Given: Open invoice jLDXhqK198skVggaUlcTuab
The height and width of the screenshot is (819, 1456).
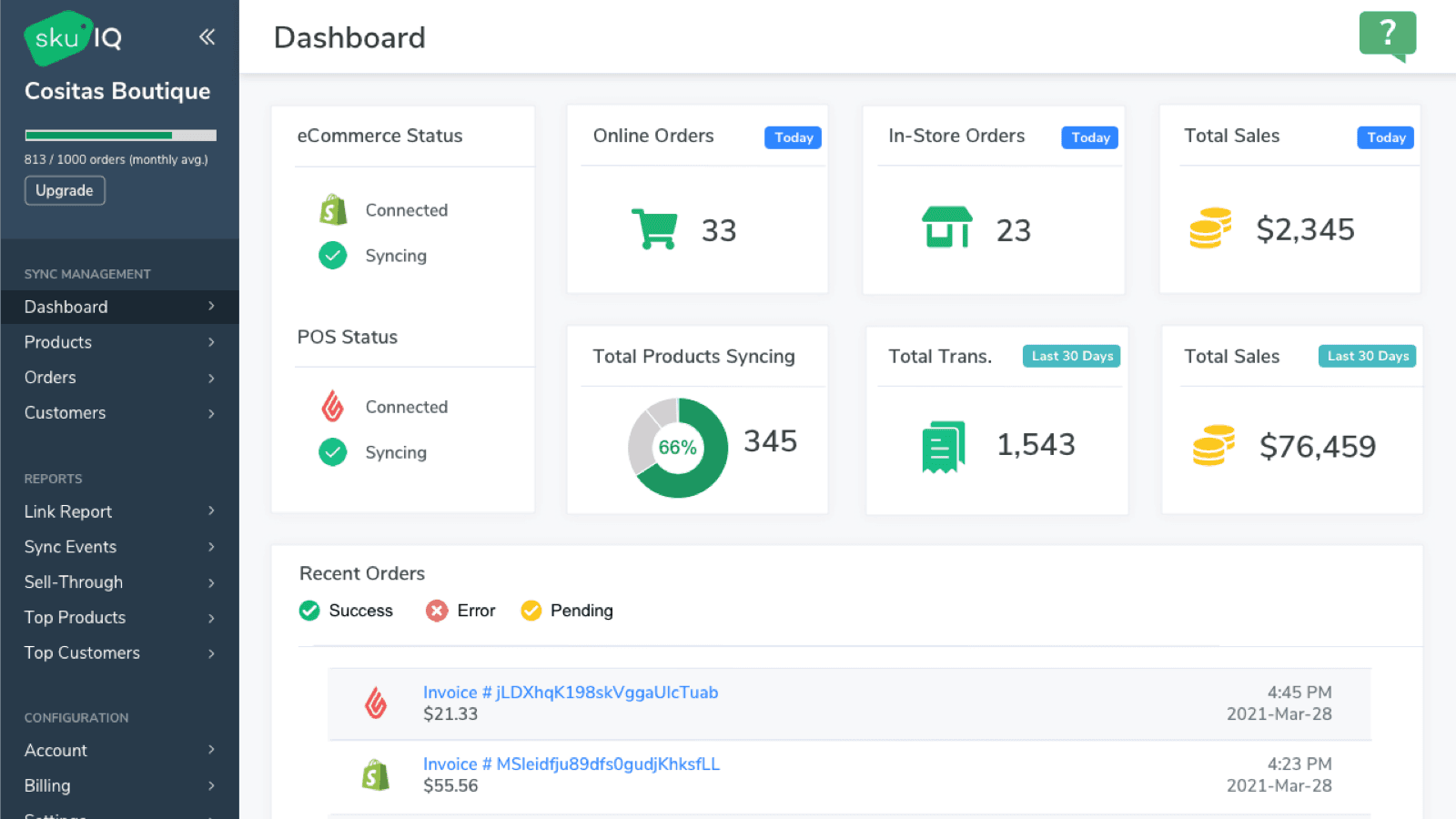Looking at the screenshot, I should 570,692.
